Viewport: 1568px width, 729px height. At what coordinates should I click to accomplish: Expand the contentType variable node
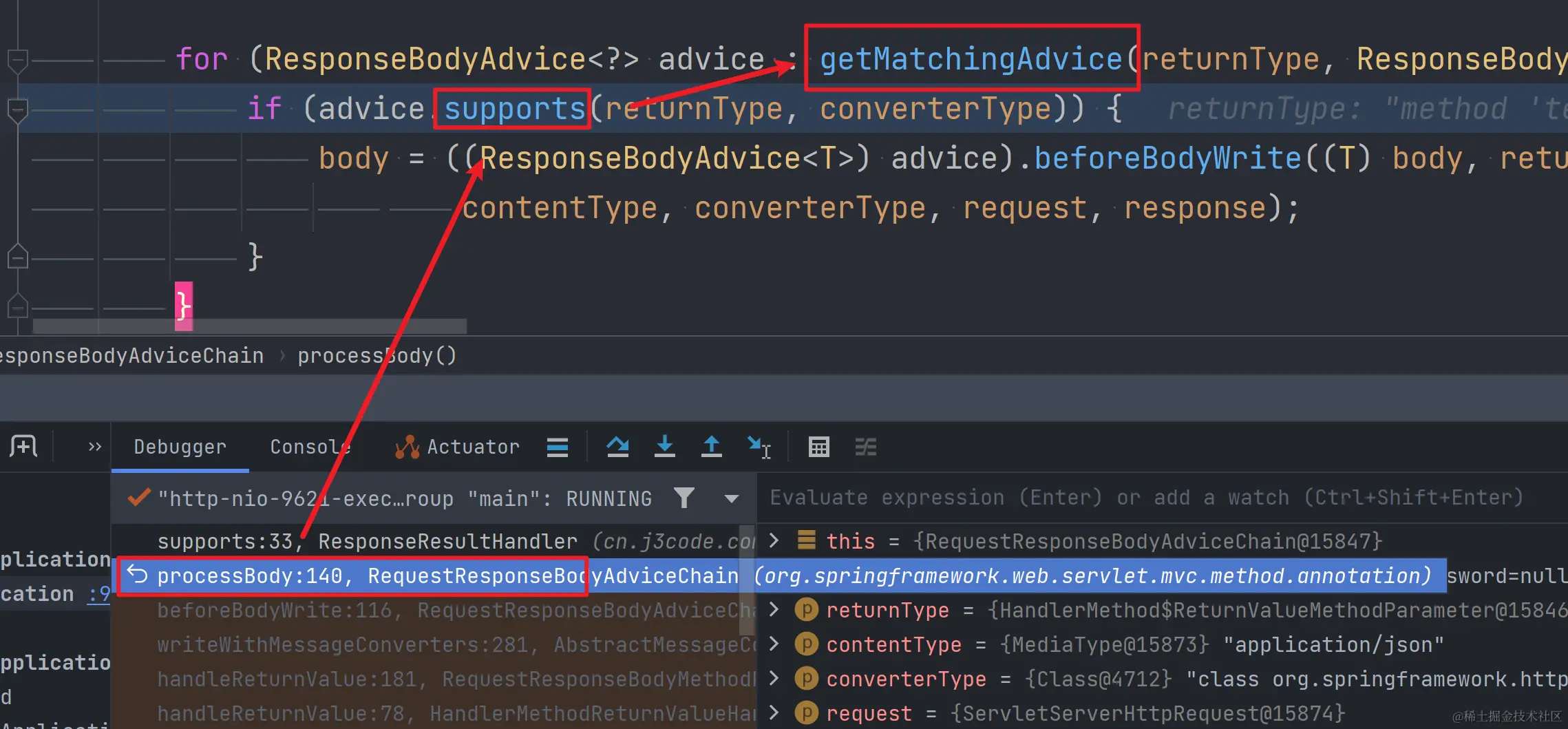tap(774, 644)
